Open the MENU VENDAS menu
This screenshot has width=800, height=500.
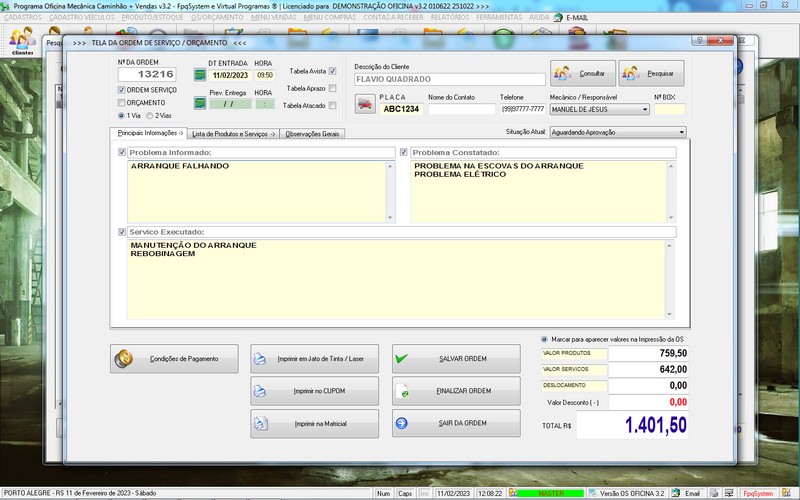point(273,17)
